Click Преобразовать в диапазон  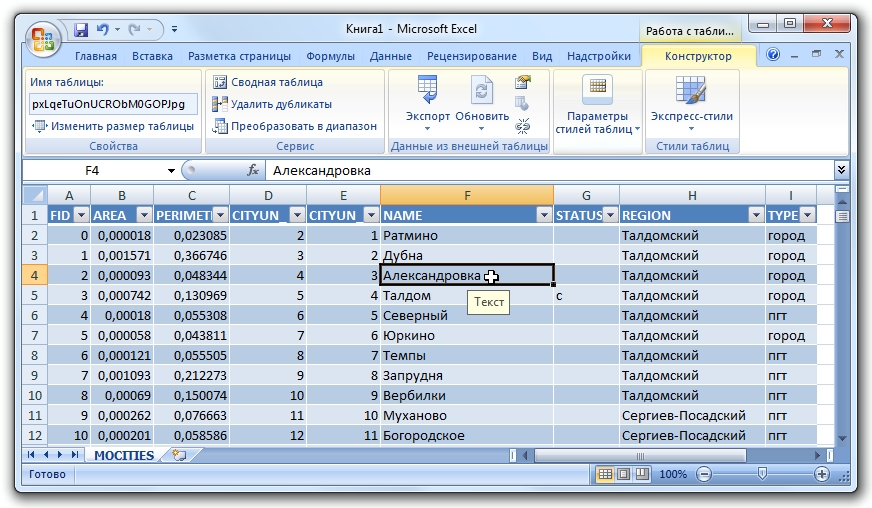(295, 126)
